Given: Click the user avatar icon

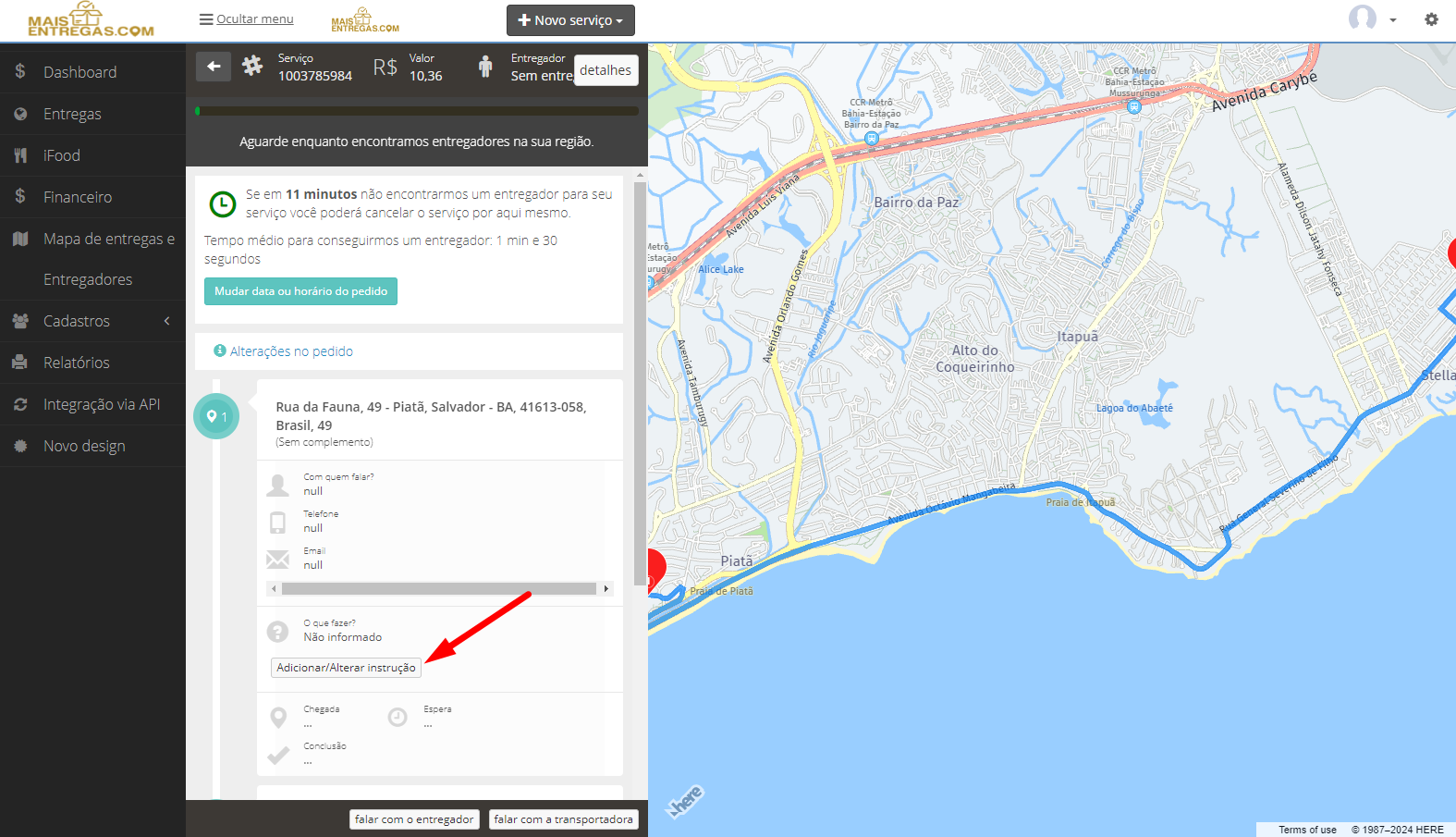Looking at the screenshot, I should [1363, 18].
